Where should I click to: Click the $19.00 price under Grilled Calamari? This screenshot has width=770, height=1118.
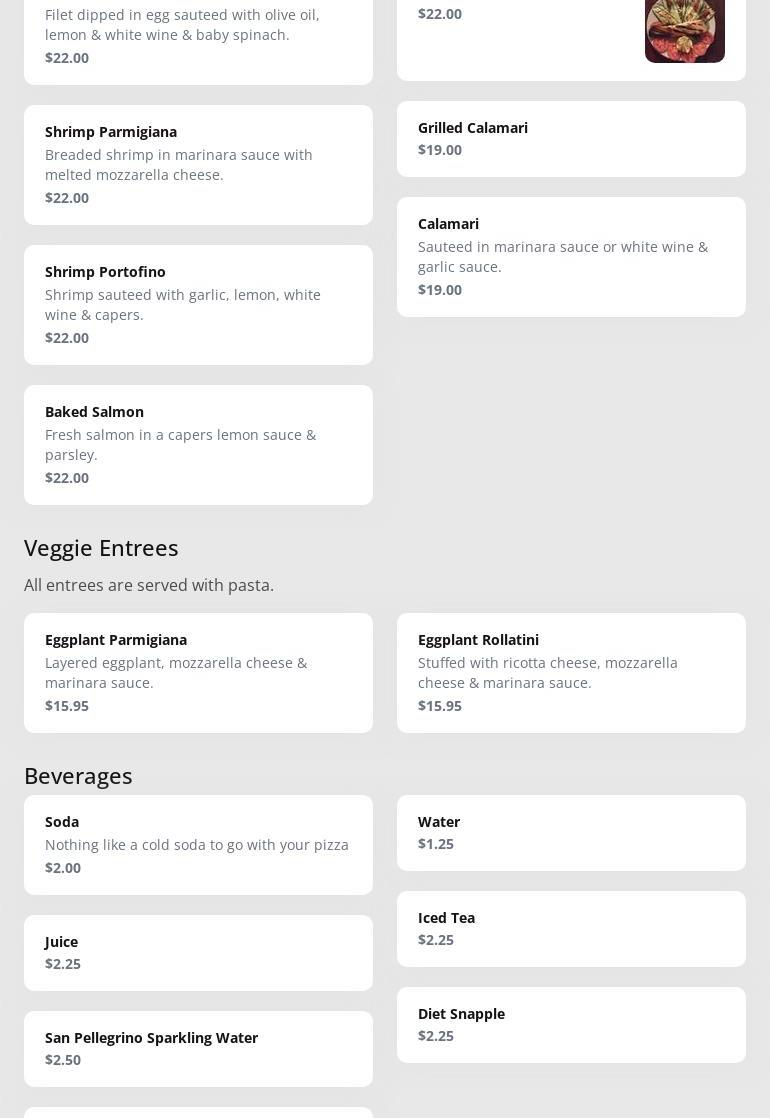440,150
